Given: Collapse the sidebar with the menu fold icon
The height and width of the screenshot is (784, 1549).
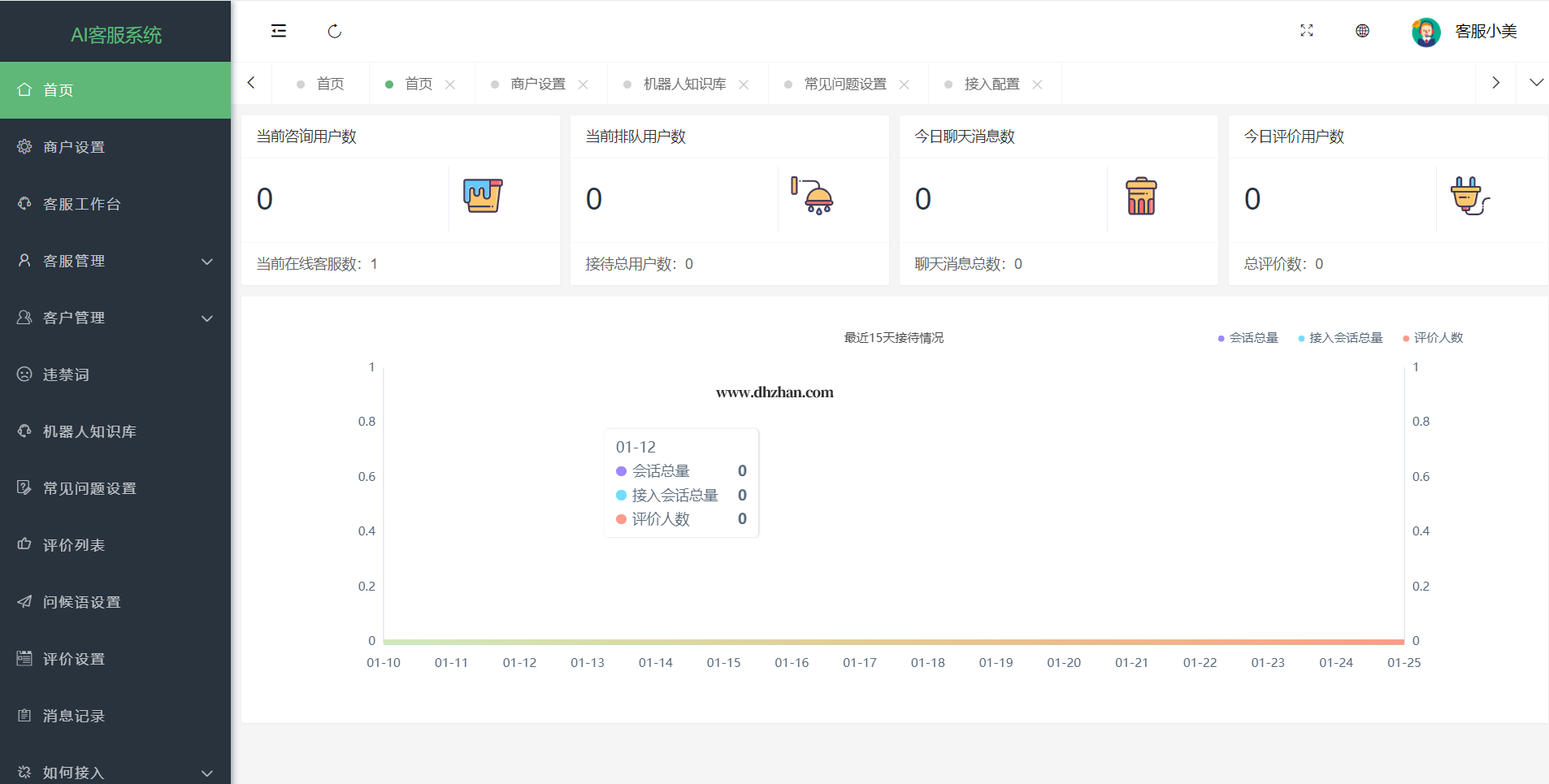Looking at the screenshot, I should pyautogui.click(x=279, y=31).
